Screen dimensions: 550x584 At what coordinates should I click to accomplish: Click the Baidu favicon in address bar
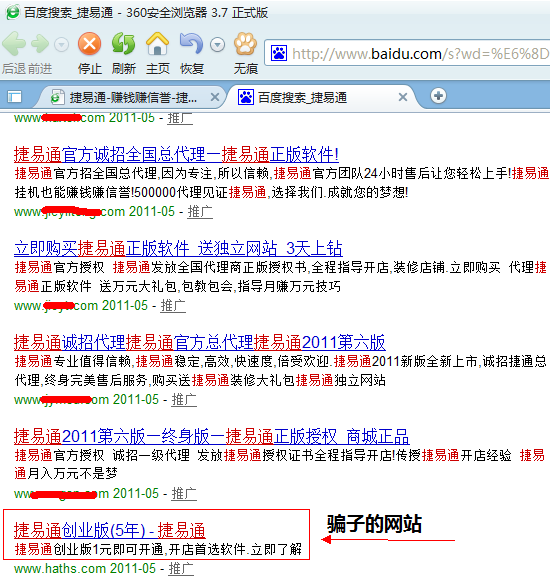pyautogui.click(x=279, y=53)
